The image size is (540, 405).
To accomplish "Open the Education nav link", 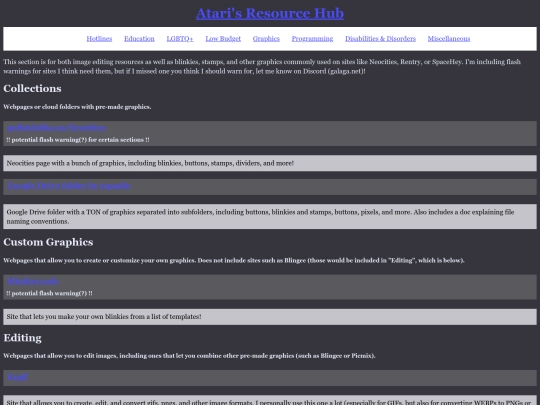I will point(139,39).
